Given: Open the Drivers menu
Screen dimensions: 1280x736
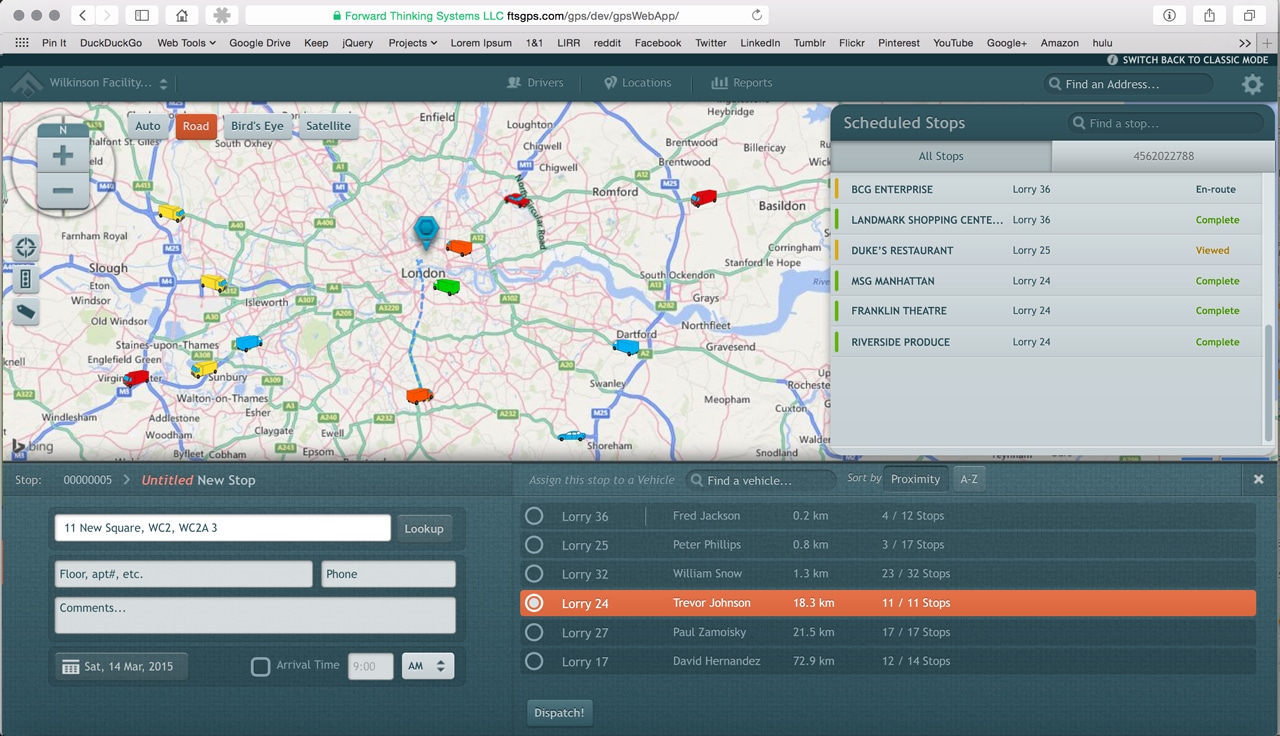Looking at the screenshot, I should pos(536,83).
